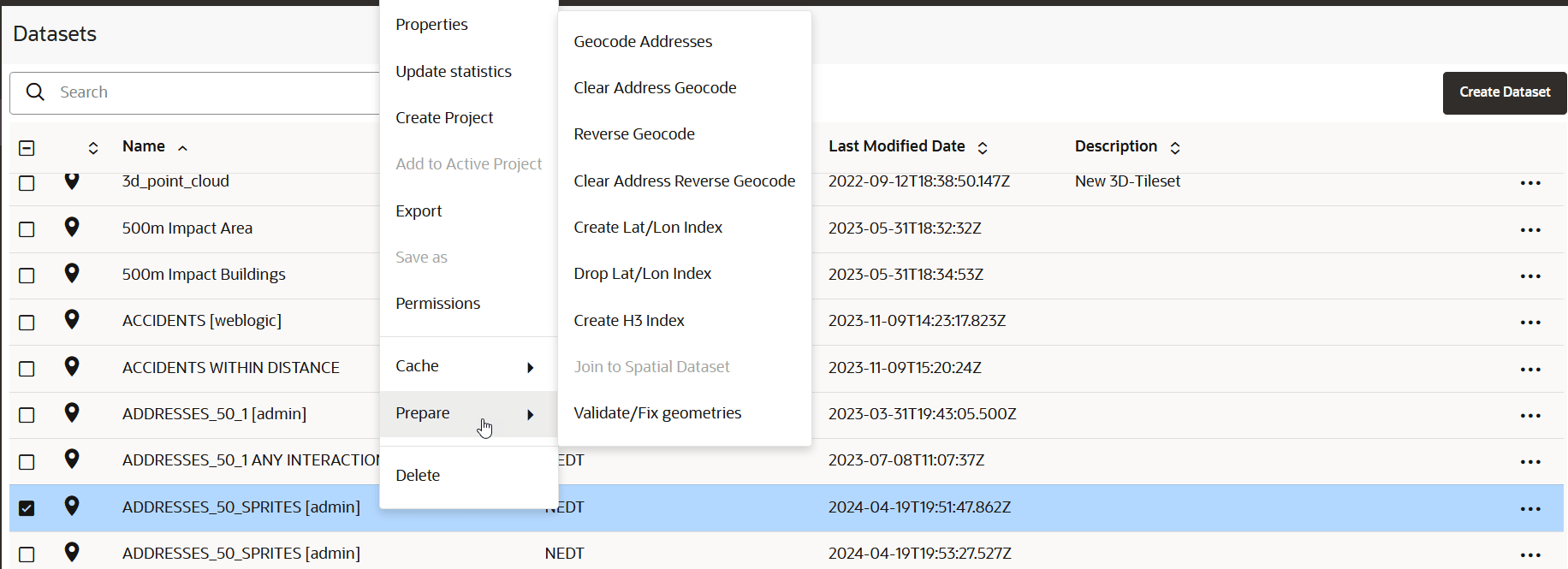Click the location pin icon for 3d_point_cloud

point(72,181)
